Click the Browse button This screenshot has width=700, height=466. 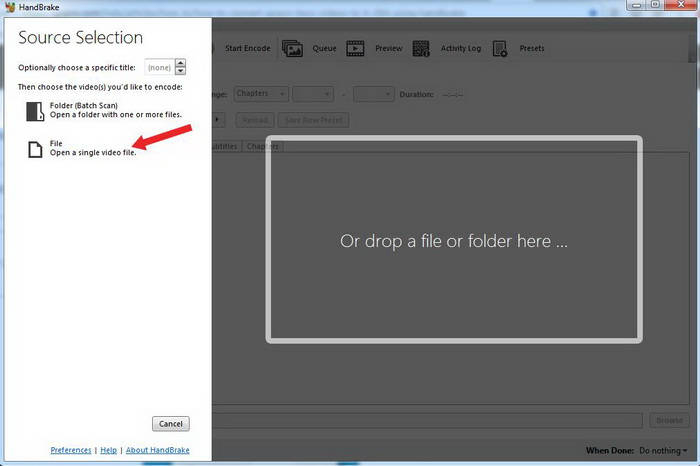pos(669,420)
